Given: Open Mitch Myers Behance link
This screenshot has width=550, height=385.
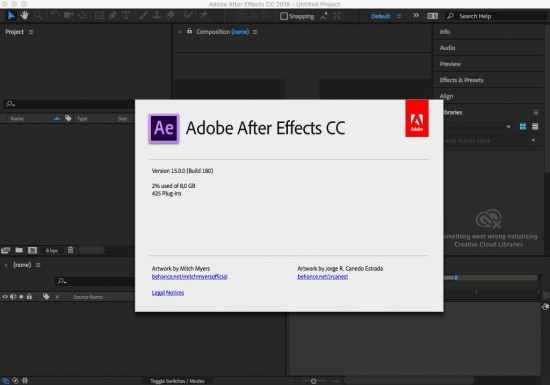Looking at the screenshot, I should tap(189, 277).
